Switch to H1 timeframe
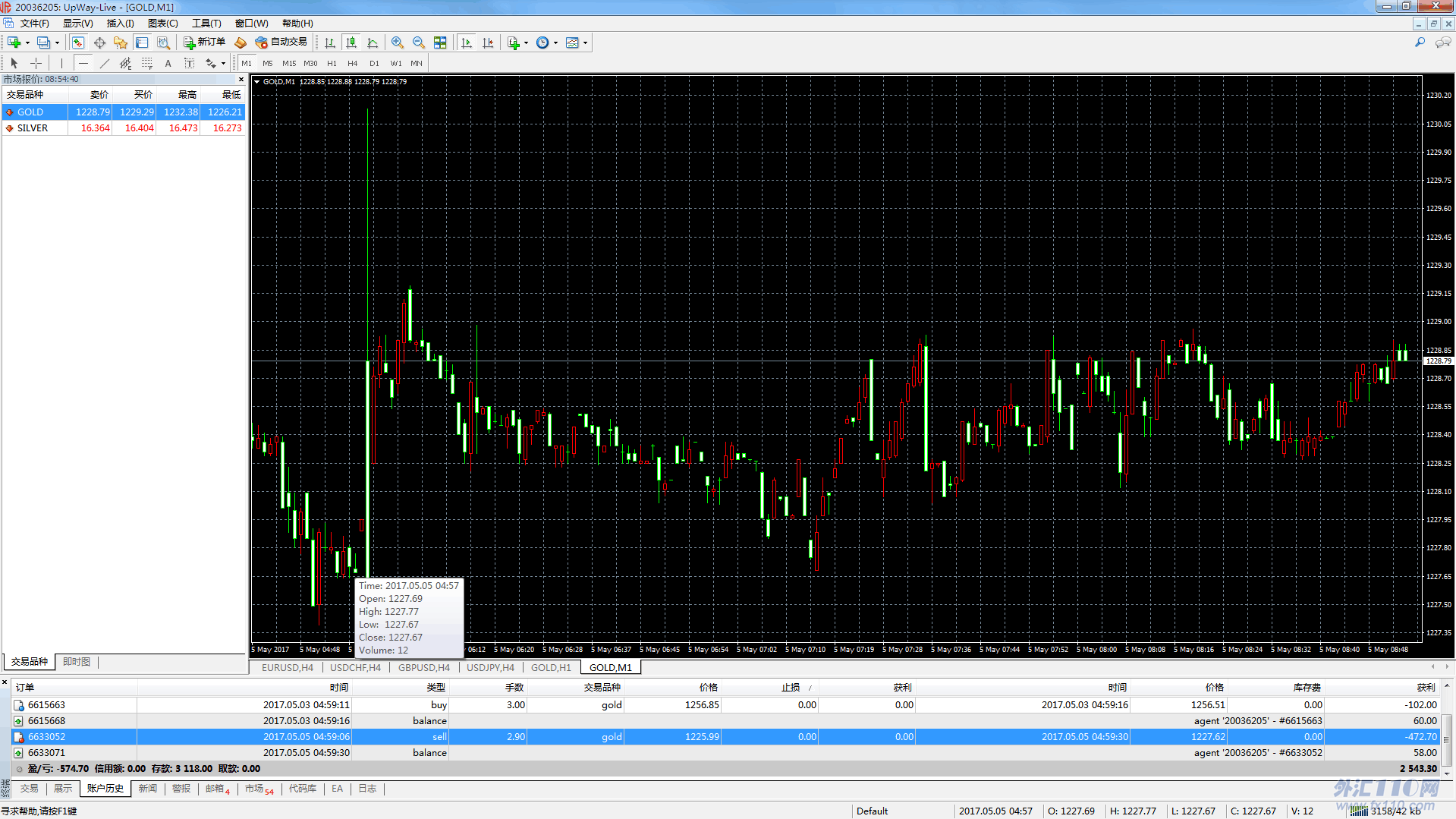The width and height of the screenshot is (1456, 819). pos(332,63)
